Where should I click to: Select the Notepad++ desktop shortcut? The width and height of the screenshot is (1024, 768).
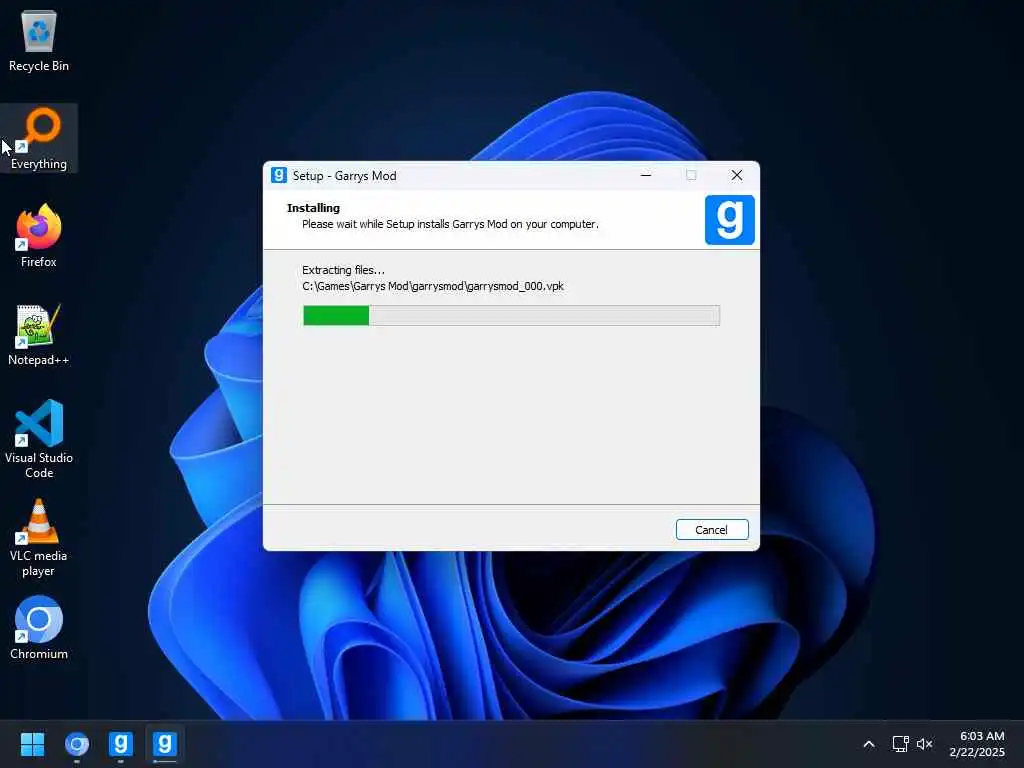(39, 334)
